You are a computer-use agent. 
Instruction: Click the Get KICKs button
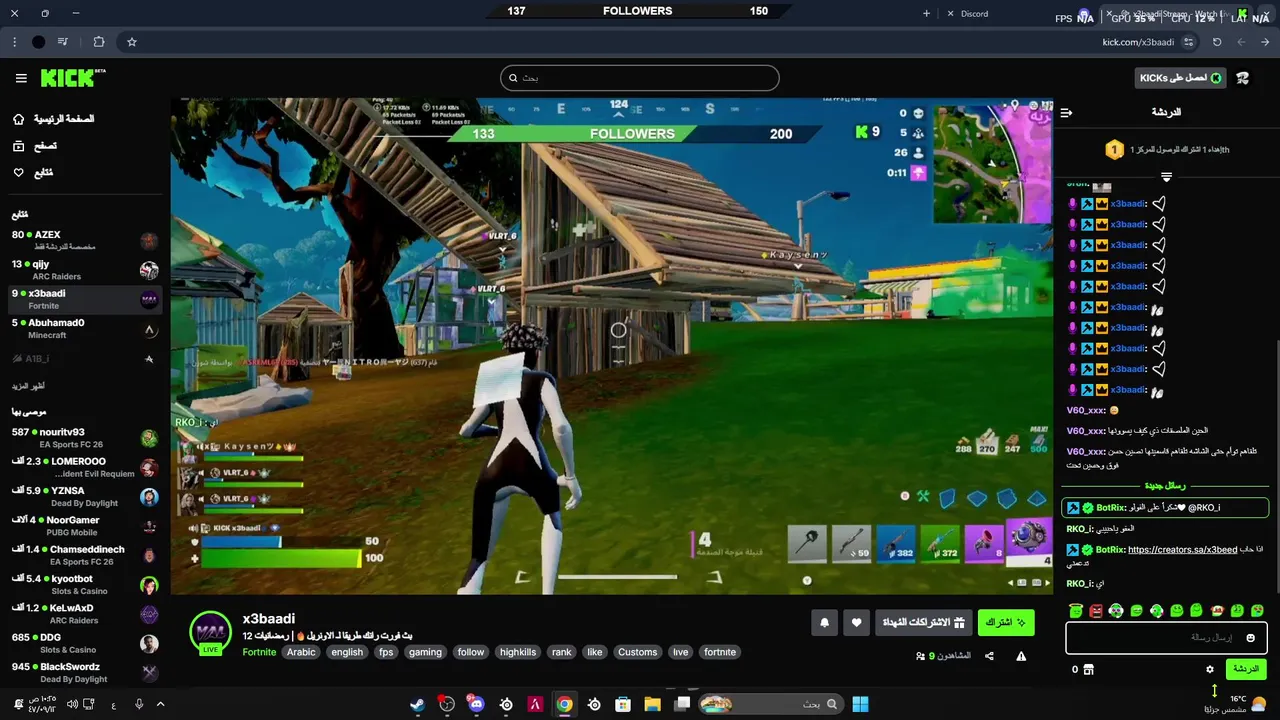(1181, 78)
